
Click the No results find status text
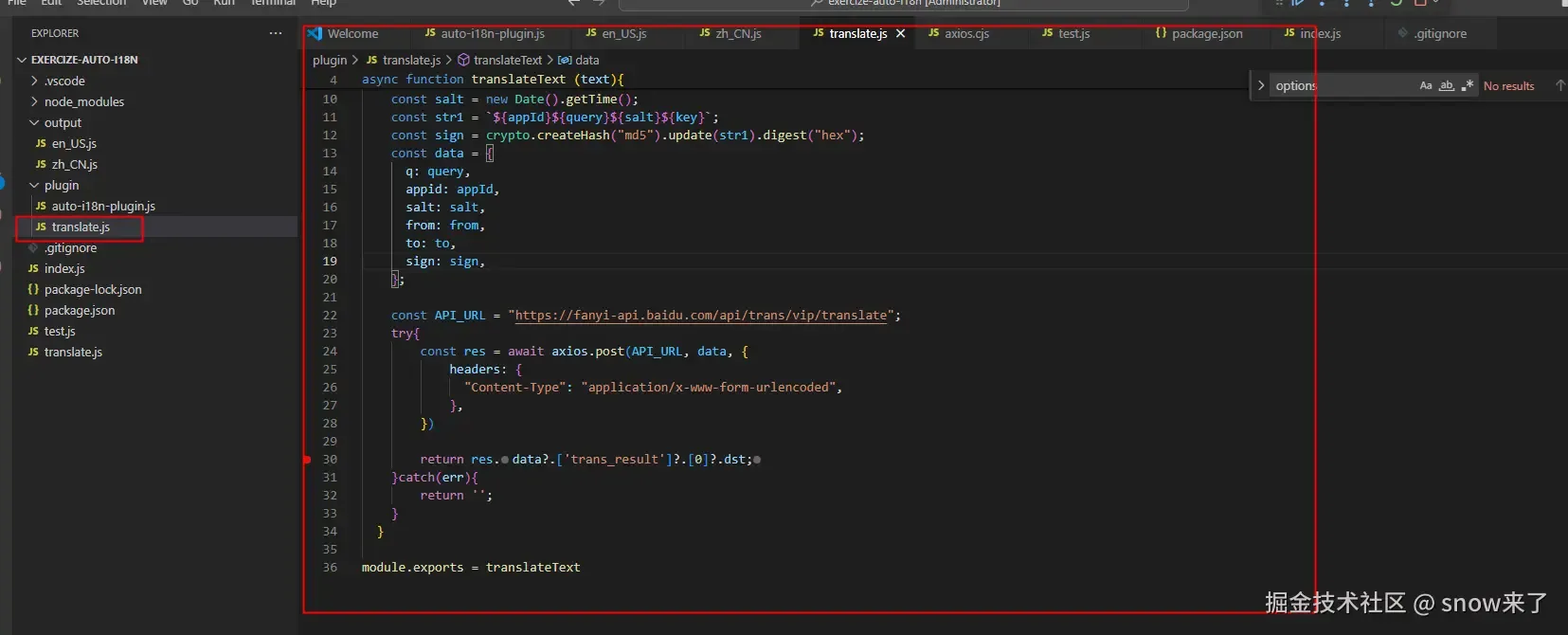[1508, 86]
